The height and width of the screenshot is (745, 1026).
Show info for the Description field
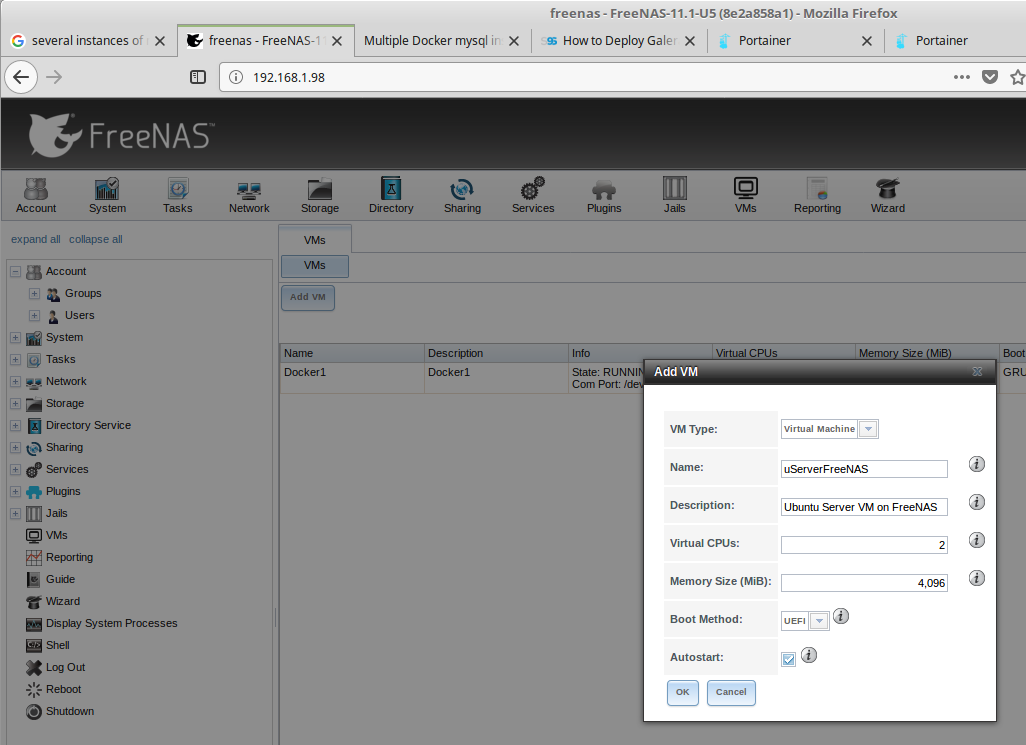[x=976, y=502]
